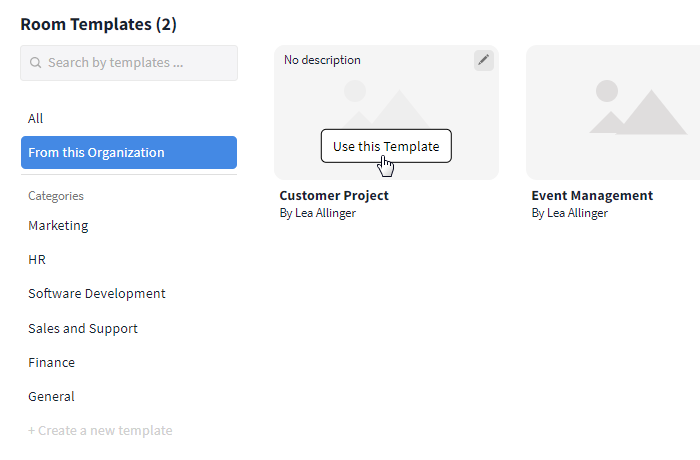This screenshot has width=700, height=460.
Task: Open the HR category
Action: tap(37, 259)
